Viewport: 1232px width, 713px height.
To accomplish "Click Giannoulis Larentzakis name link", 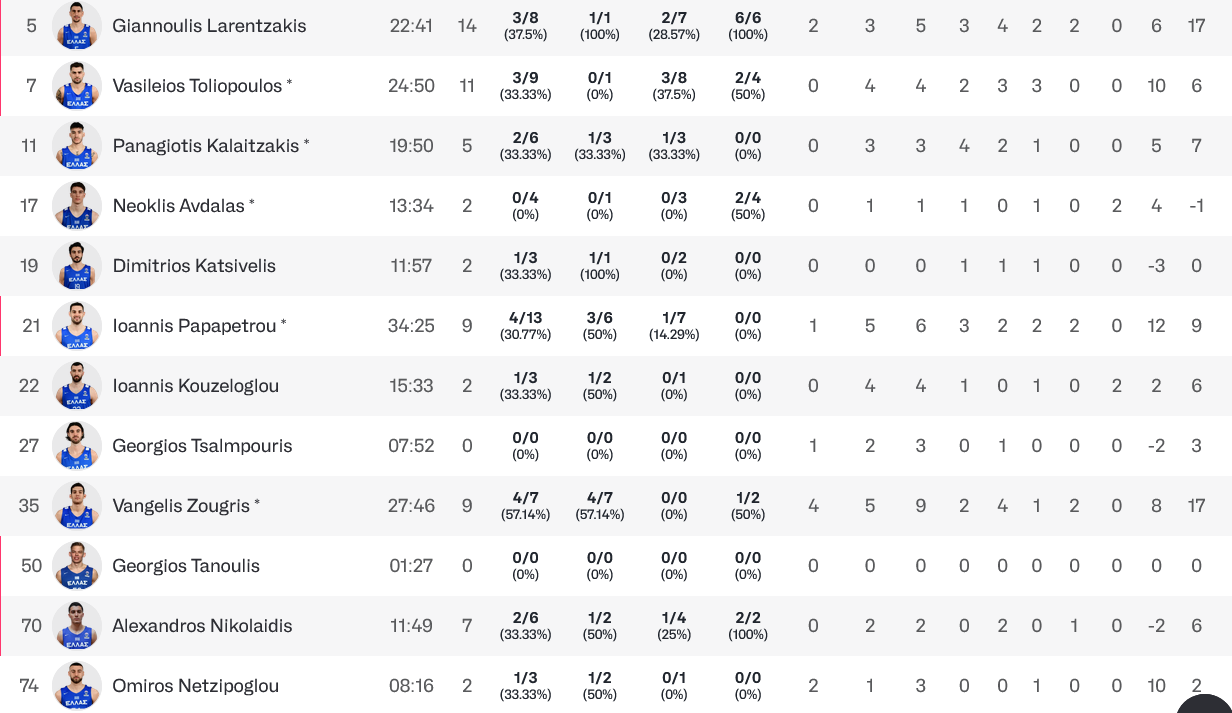I will point(209,26).
